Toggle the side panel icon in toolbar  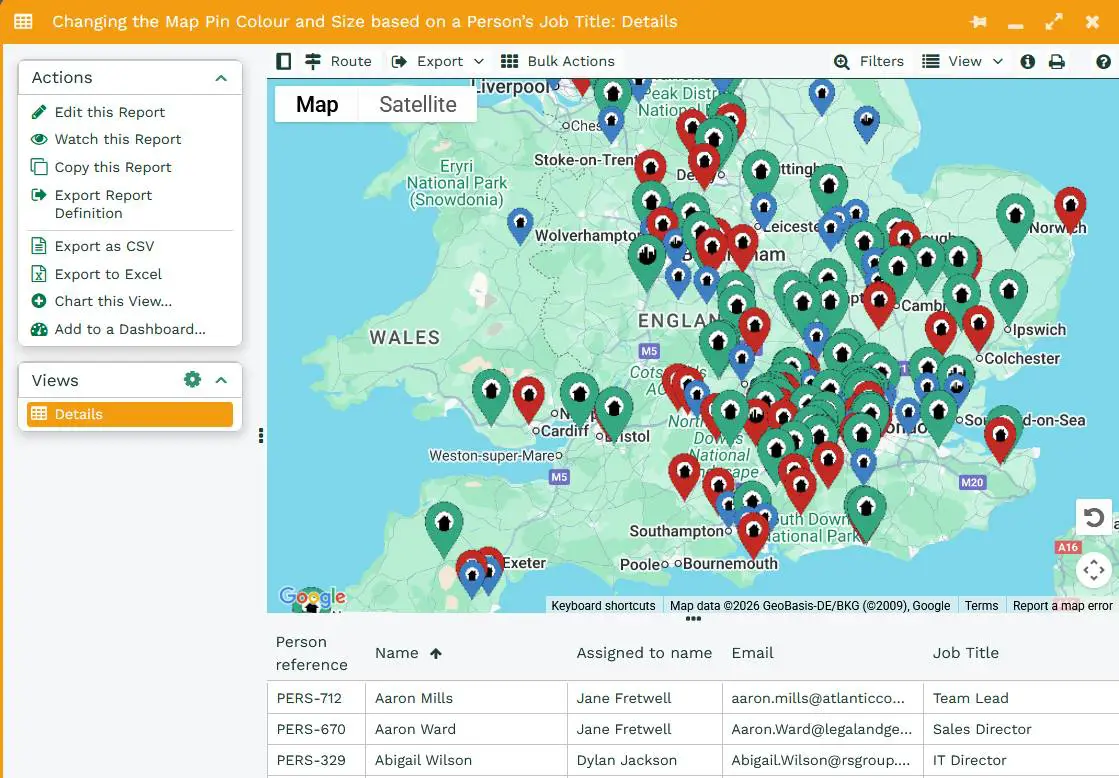[284, 61]
